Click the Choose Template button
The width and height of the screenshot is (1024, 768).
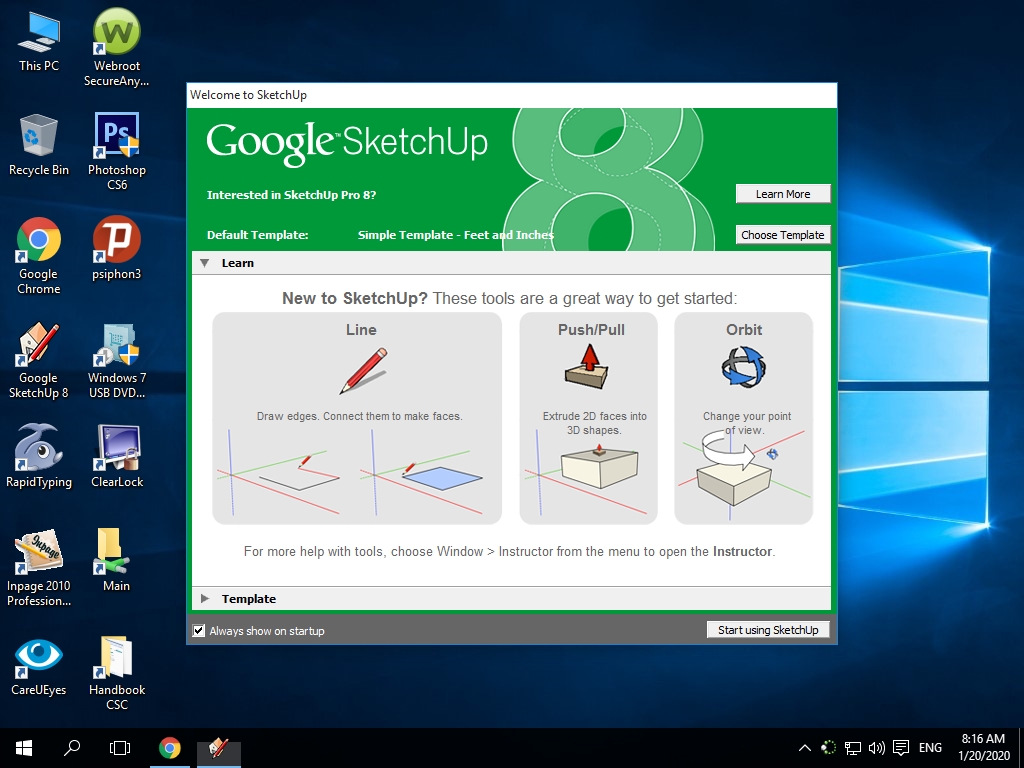point(783,235)
